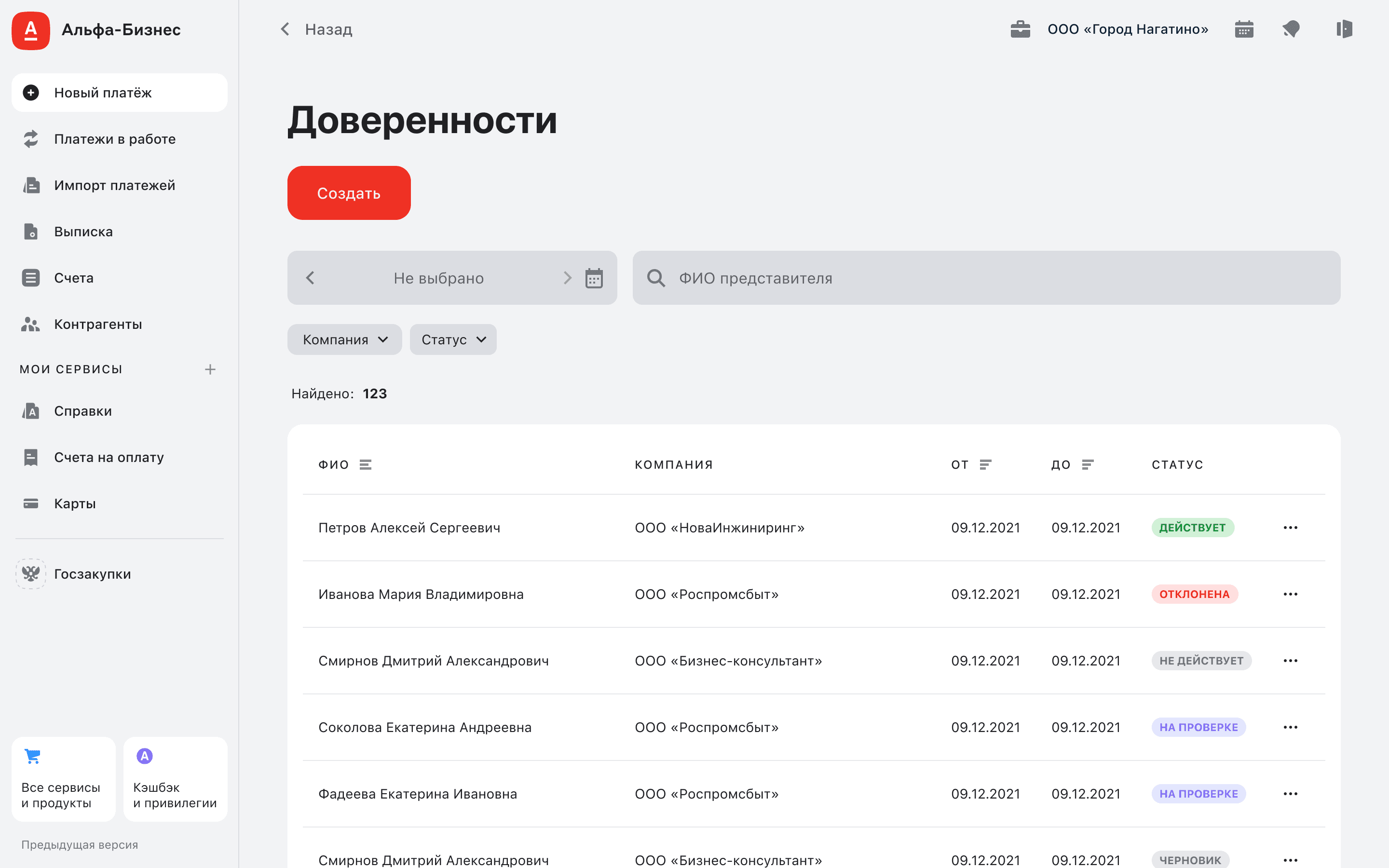Sort by ОТ date column icon
Screen dimensions: 1389x868
(x=985, y=464)
